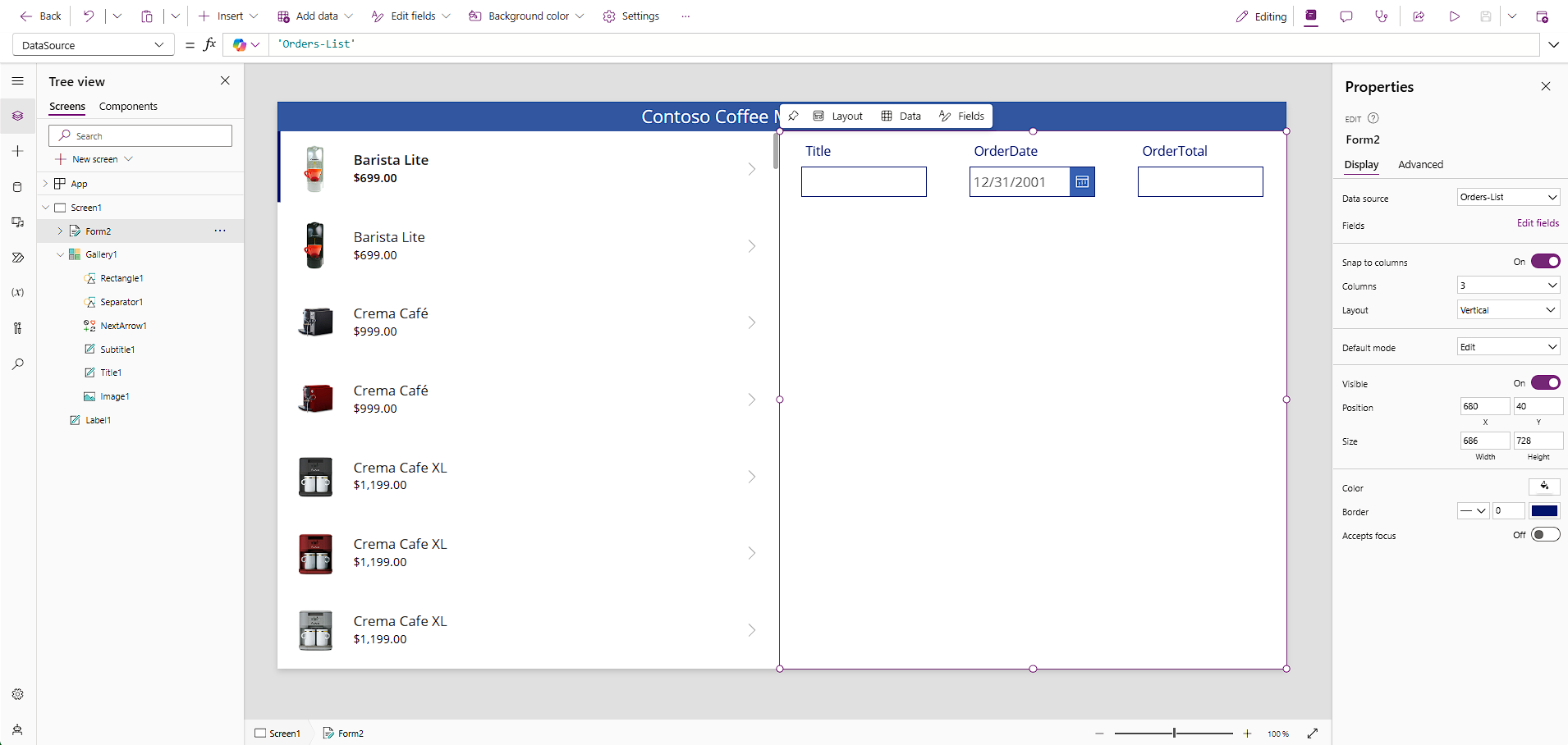Open the Insert menu

tap(228, 16)
